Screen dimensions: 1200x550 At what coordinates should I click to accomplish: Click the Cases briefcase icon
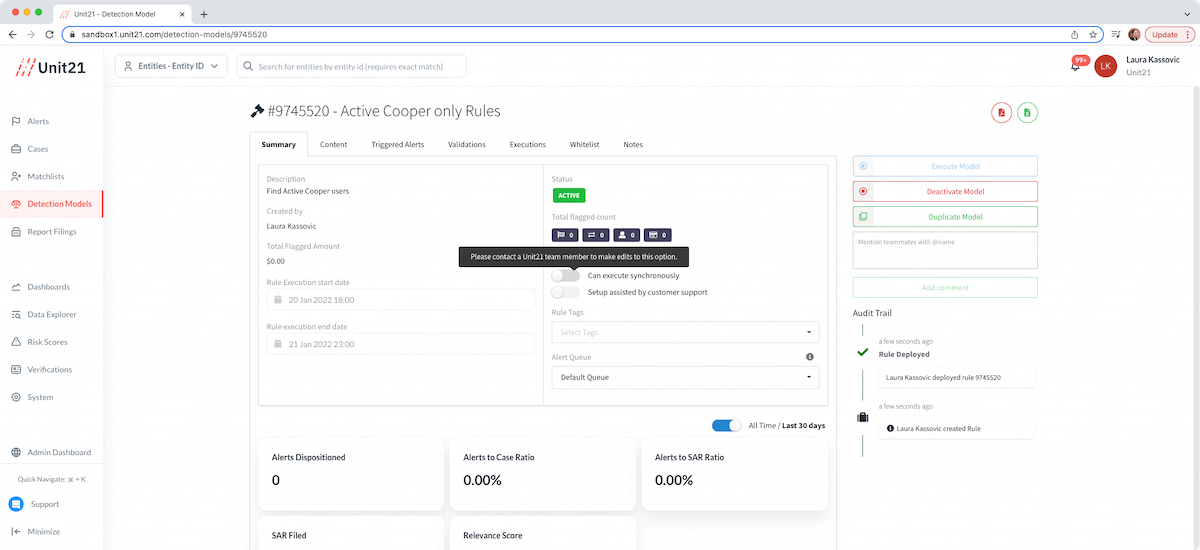coord(16,149)
